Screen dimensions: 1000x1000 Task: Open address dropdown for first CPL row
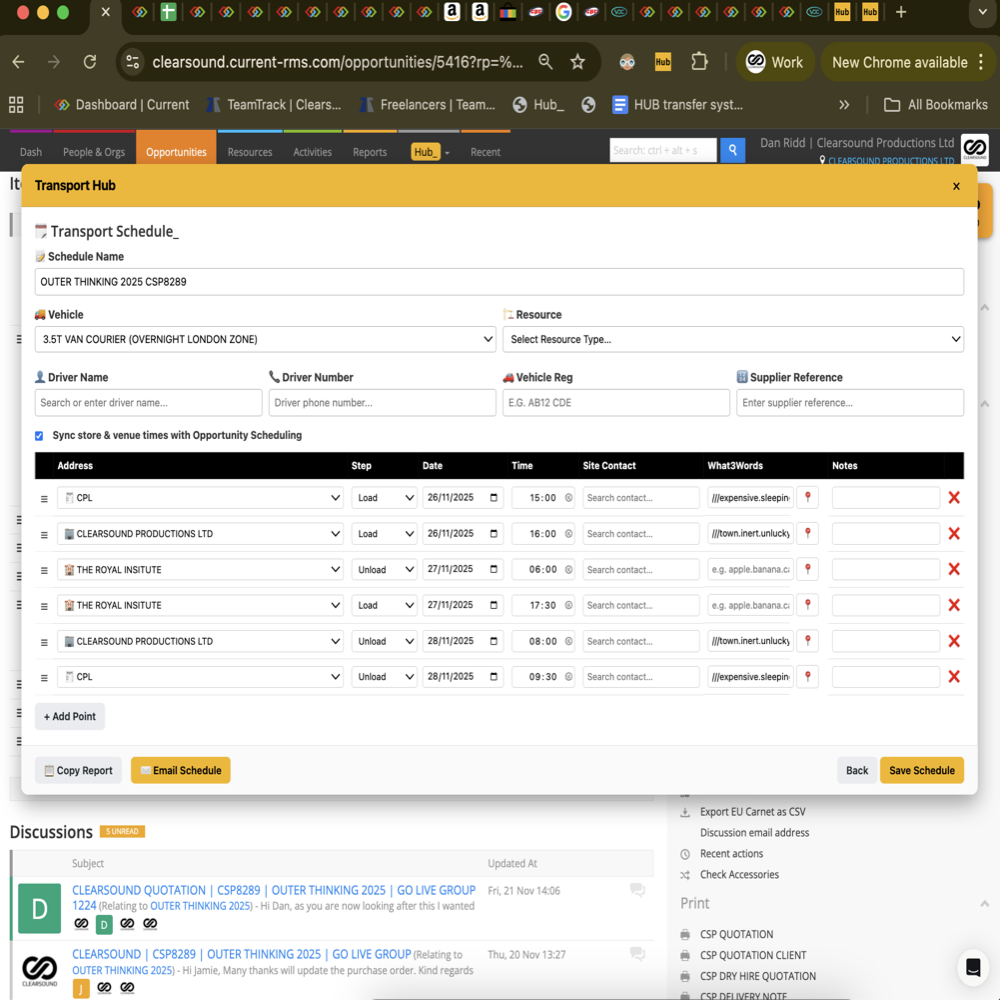click(200, 497)
